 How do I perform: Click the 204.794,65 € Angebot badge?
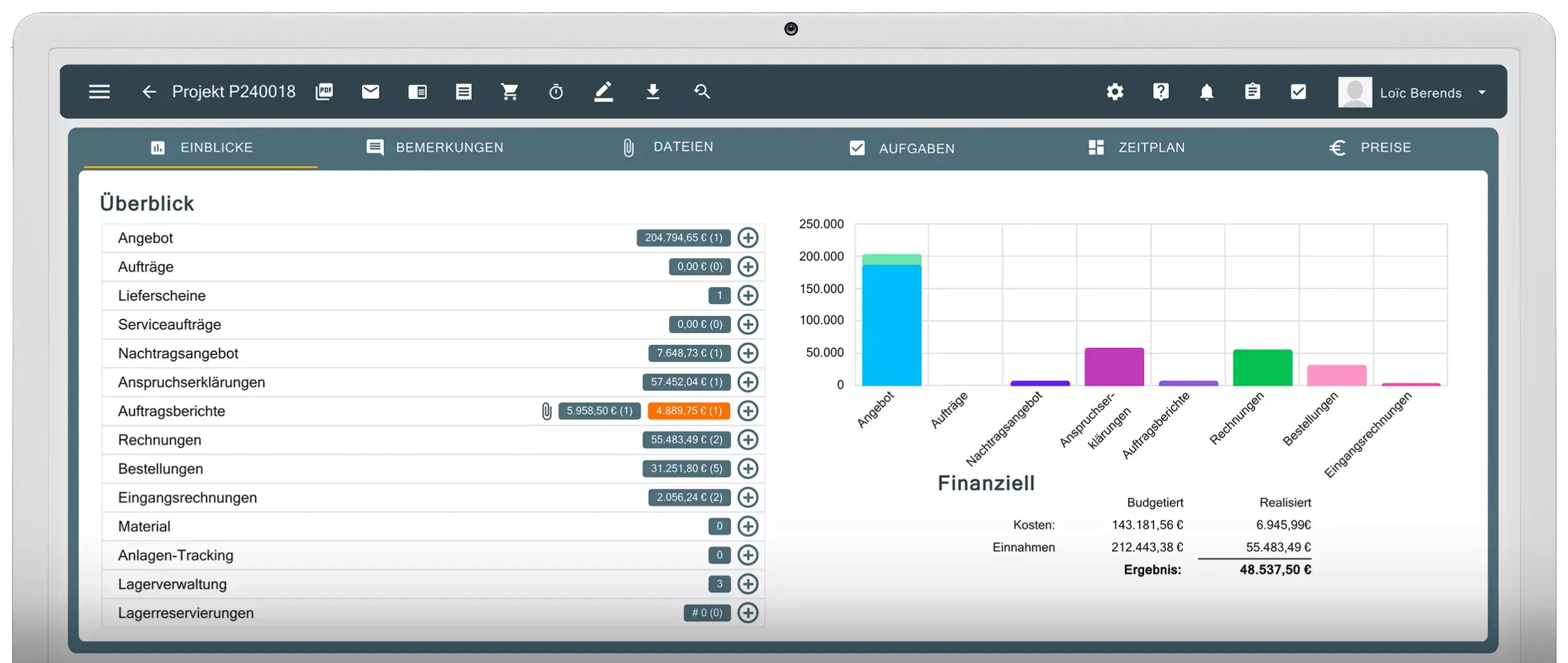(x=682, y=238)
